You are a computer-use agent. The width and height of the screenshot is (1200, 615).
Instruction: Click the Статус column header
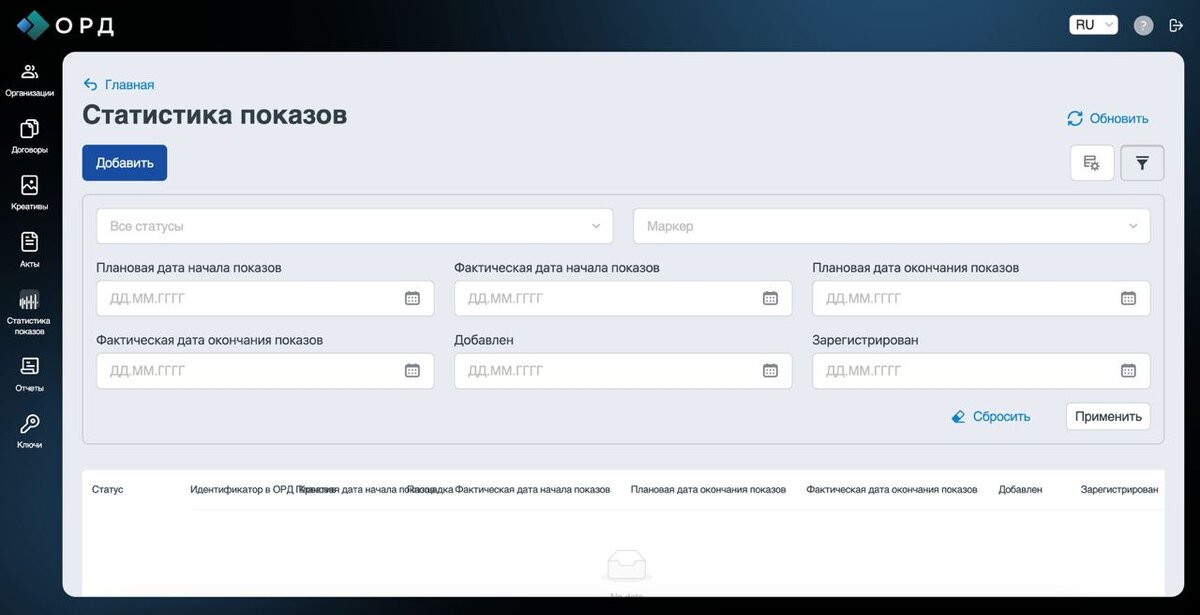click(x=108, y=489)
